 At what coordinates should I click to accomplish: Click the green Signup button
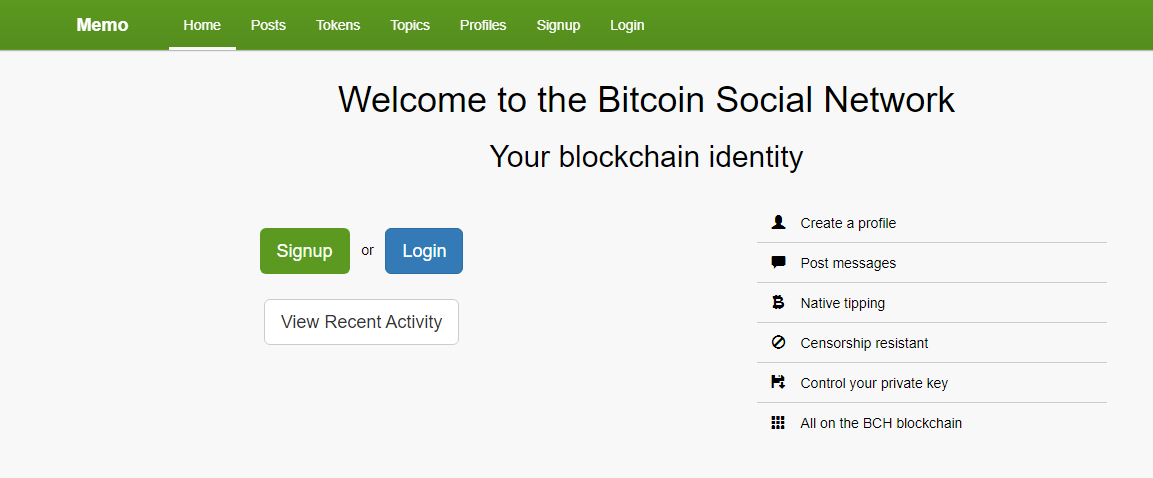coord(305,251)
